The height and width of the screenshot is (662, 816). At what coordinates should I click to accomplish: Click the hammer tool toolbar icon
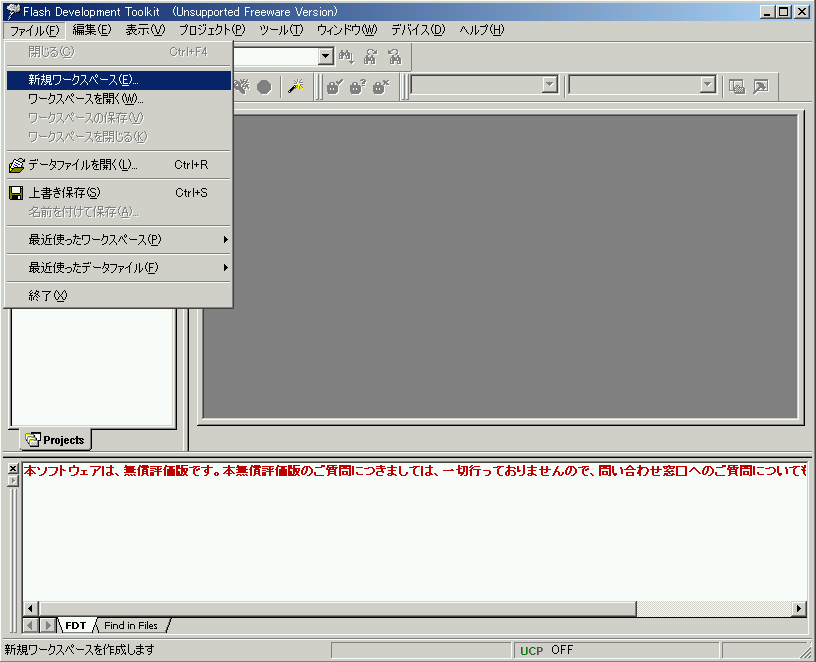pyautogui.click(x=761, y=86)
